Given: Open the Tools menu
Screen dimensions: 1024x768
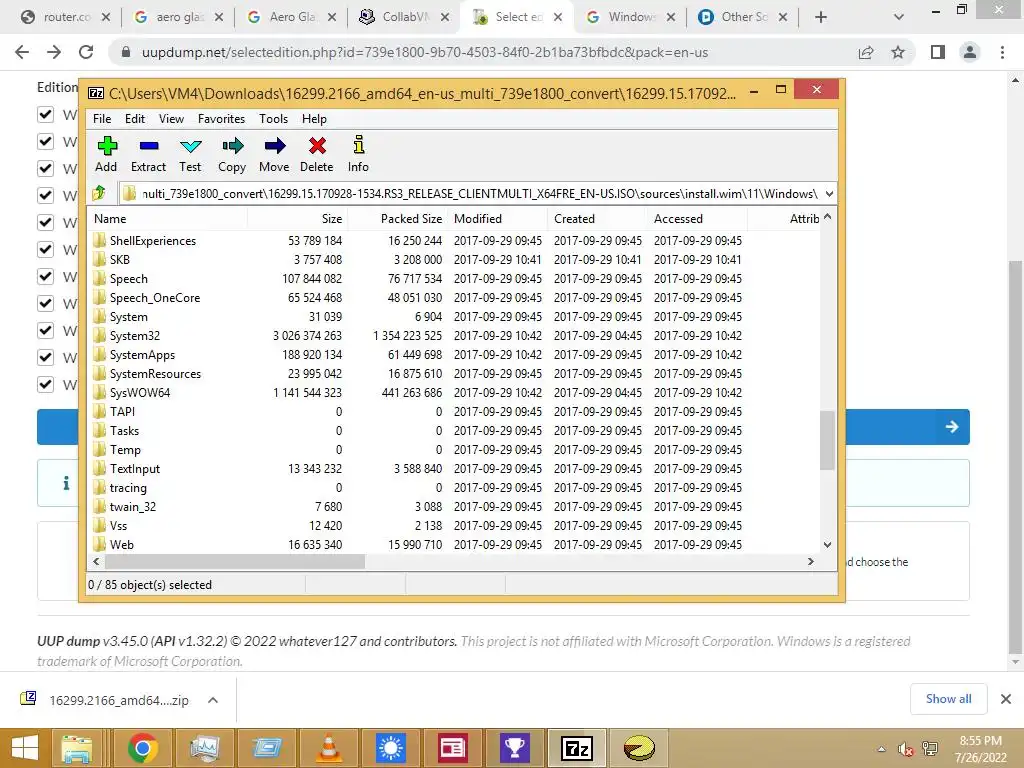Looking at the screenshot, I should tap(273, 119).
